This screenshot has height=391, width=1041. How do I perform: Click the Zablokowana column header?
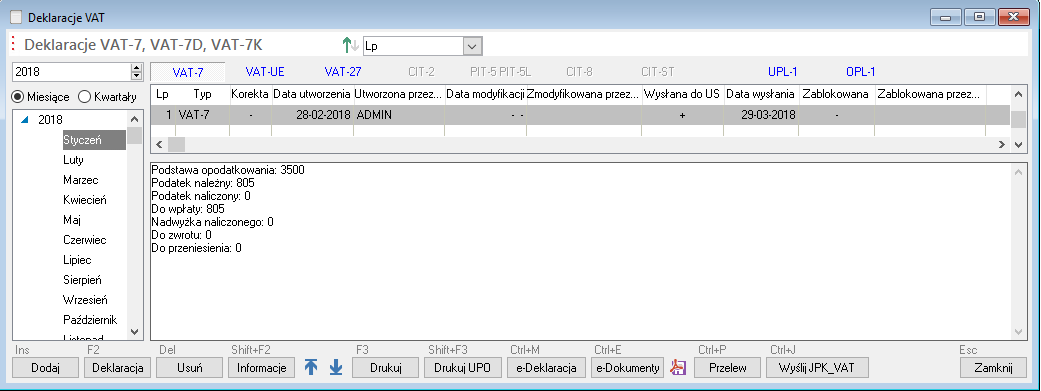tap(836, 95)
